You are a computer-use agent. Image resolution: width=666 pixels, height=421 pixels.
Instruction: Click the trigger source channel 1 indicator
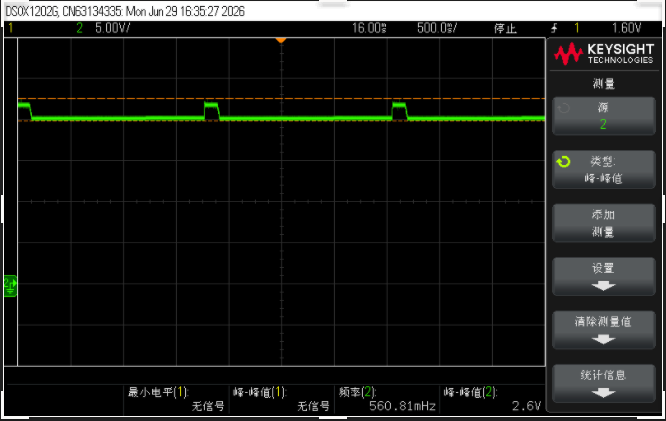coord(576,28)
